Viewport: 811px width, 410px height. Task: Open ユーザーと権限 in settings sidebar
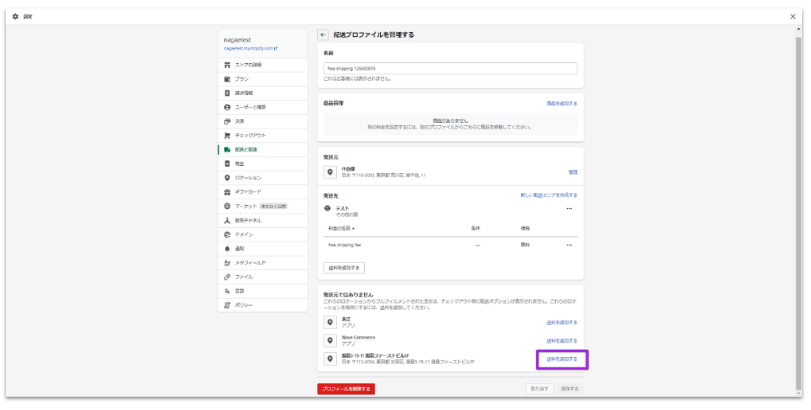point(251,106)
